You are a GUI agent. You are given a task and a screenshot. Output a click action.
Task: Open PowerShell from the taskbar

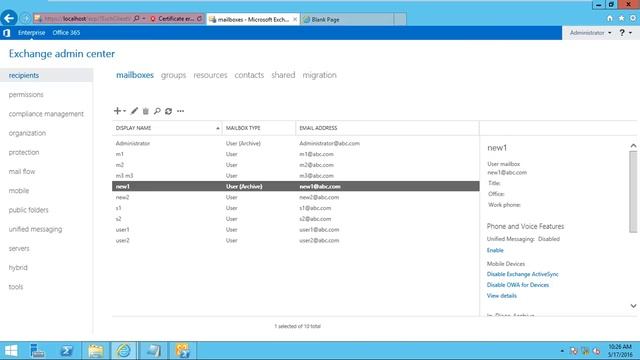click(x=67, y=351)
